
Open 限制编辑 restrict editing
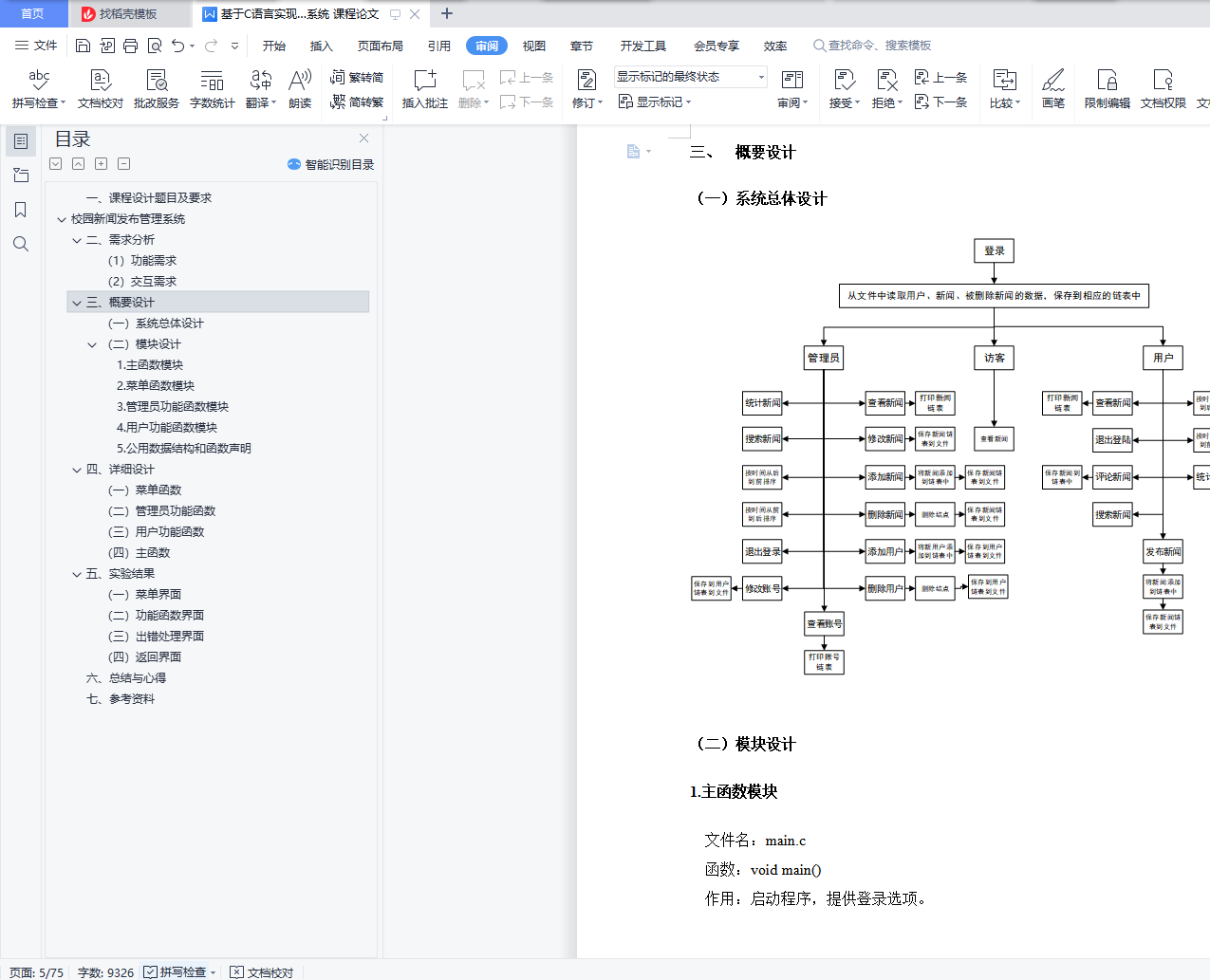coord(1108,89)
